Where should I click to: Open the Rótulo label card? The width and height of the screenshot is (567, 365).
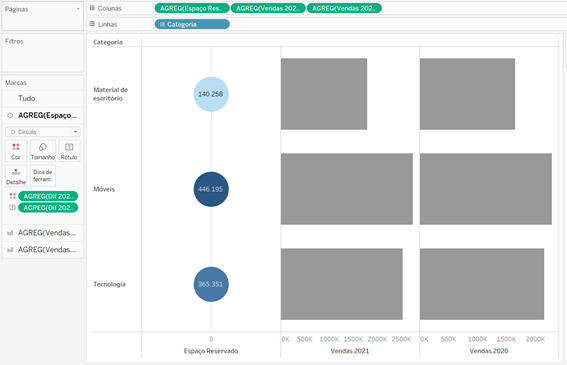pyautogui.click(x=69, y=151)
